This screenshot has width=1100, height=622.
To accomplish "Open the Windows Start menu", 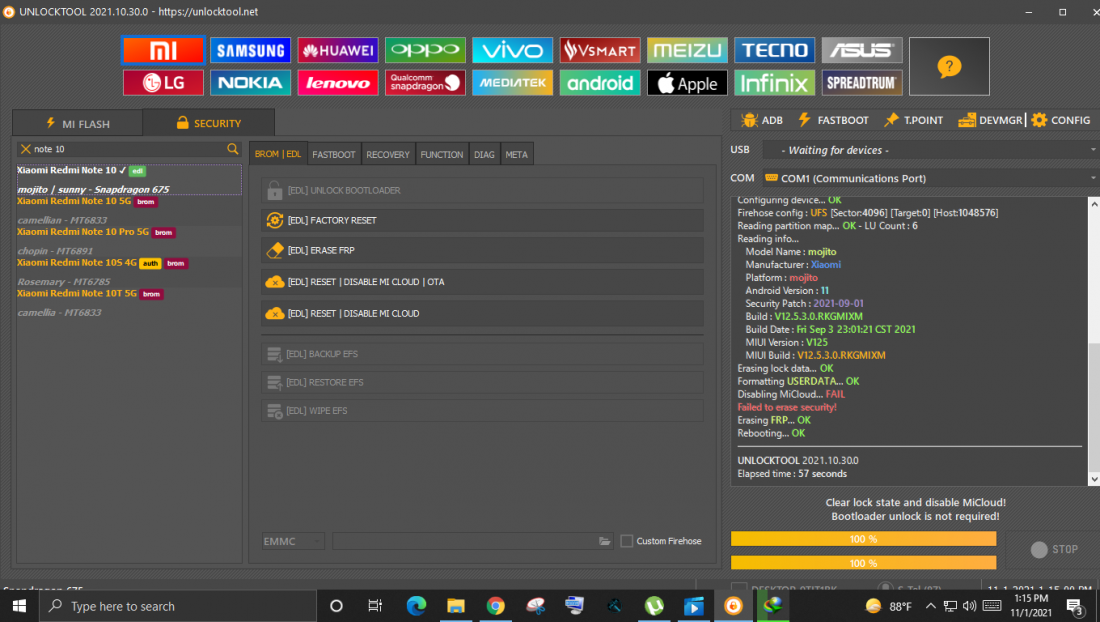I will point(19,606).
